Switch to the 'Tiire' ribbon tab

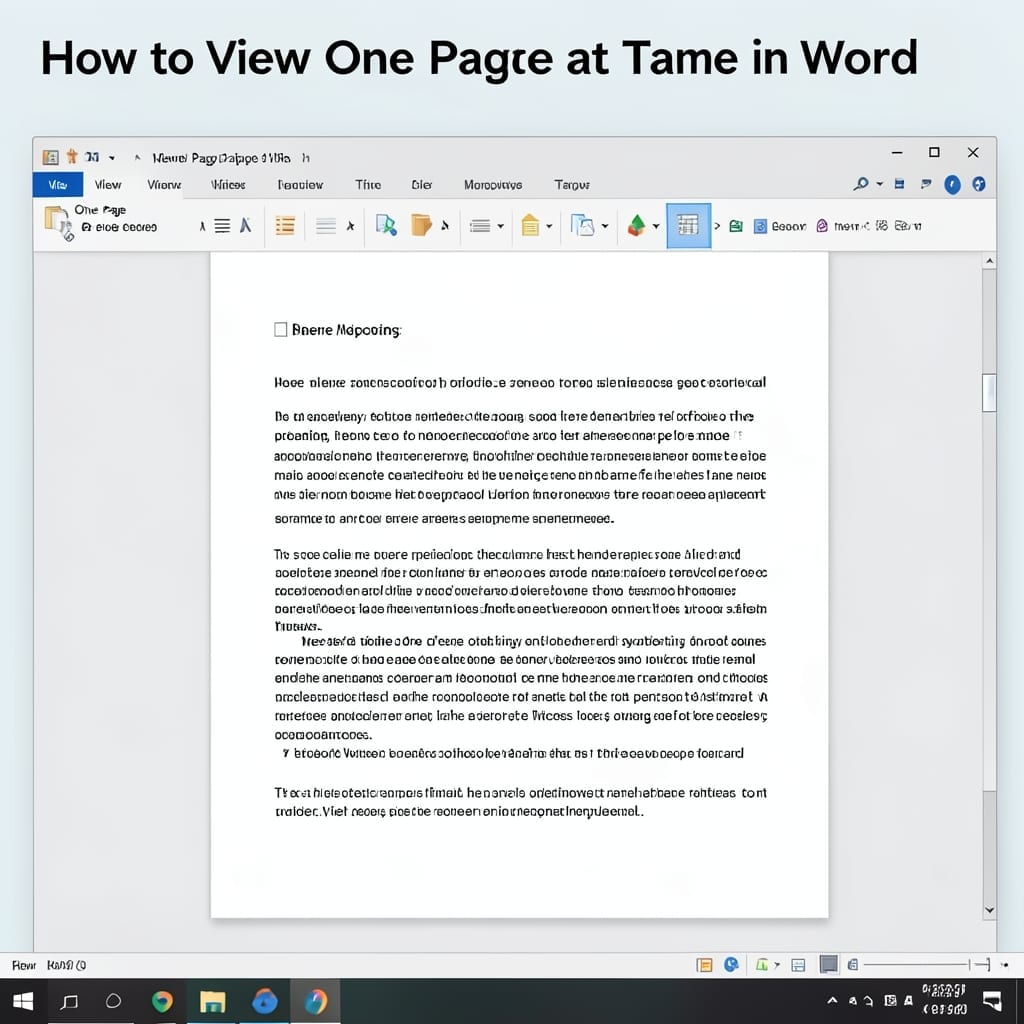click(x=368, y=185)
